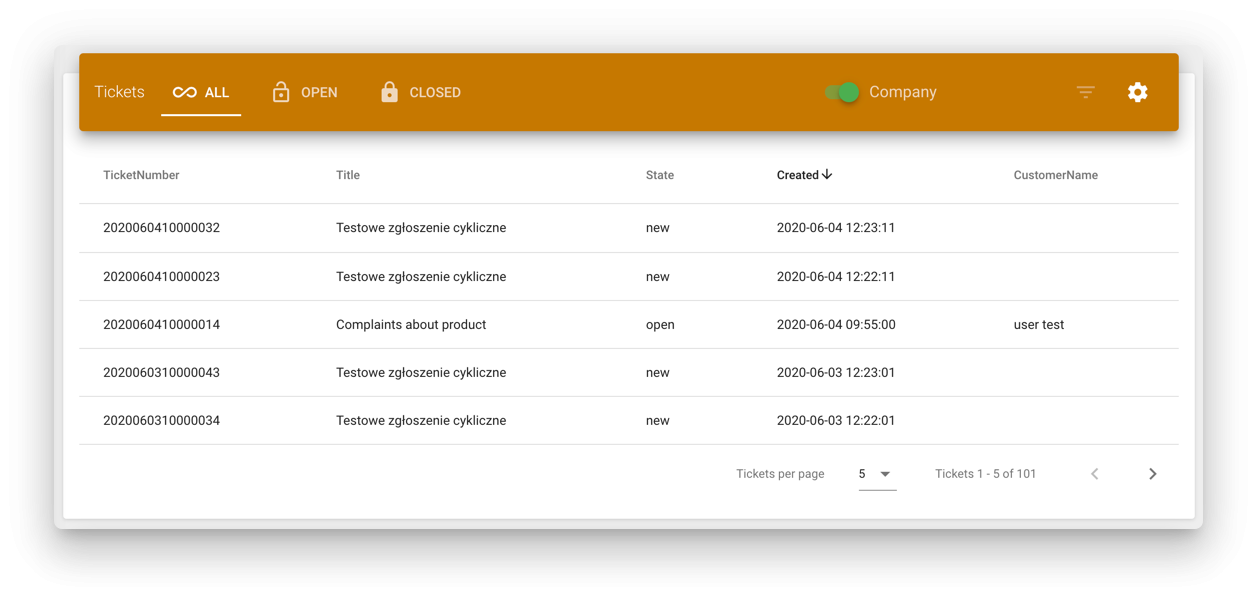Click title Complaints about product
The width and height of the screenshot is (1257, 594).
click(411, 325)
